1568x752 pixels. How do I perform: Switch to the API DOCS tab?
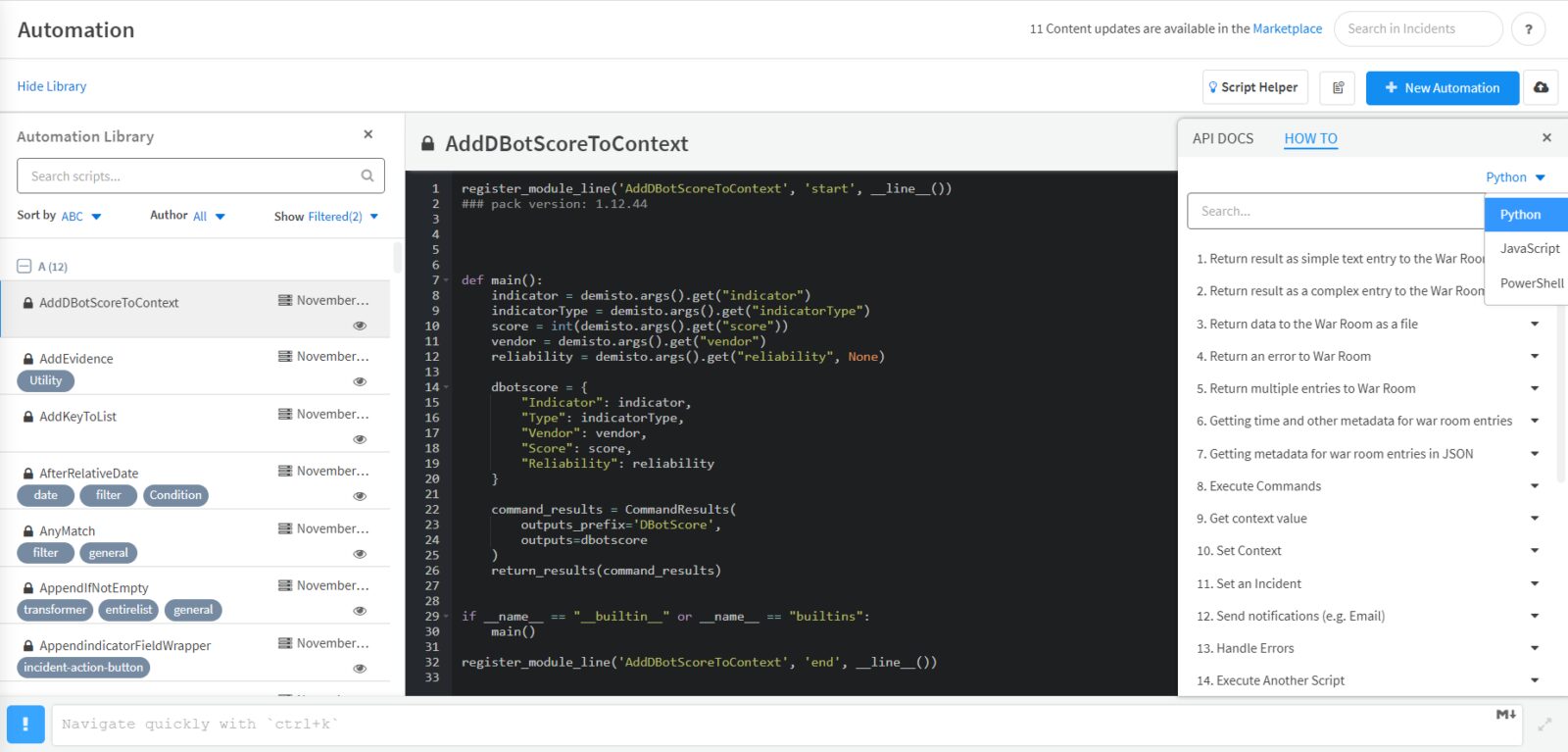[1223, 139]
